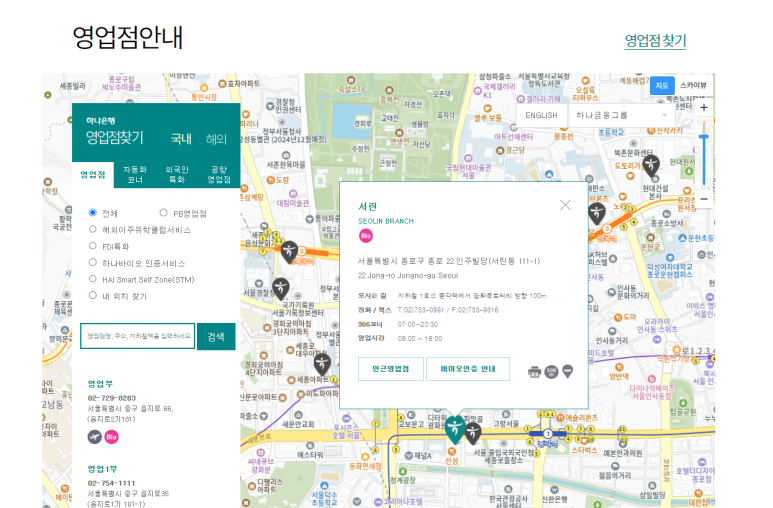The image size is (773, 508).
Task: Click the pink Bio badge in 서린 popup
Action: [366, 236]
